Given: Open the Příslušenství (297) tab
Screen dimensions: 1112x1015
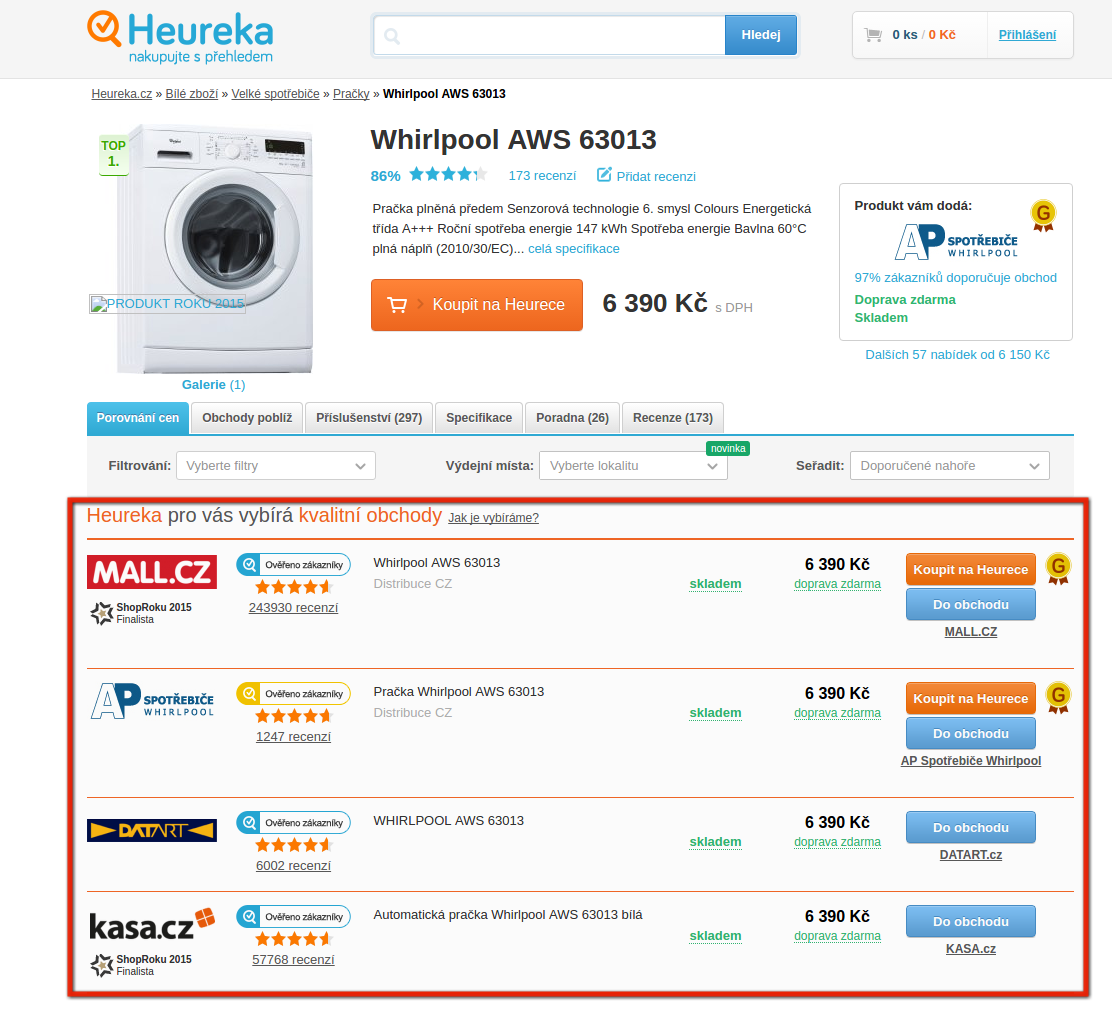Looking at the screenshot, I should [369, 418].
